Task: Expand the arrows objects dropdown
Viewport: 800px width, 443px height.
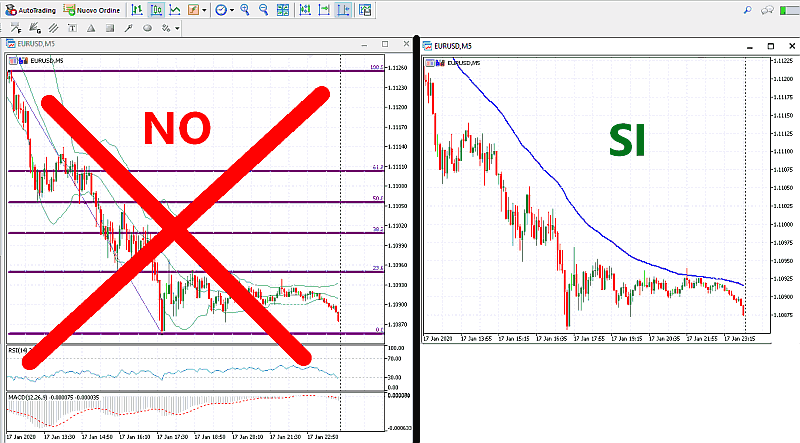Action: coord(167,28)
